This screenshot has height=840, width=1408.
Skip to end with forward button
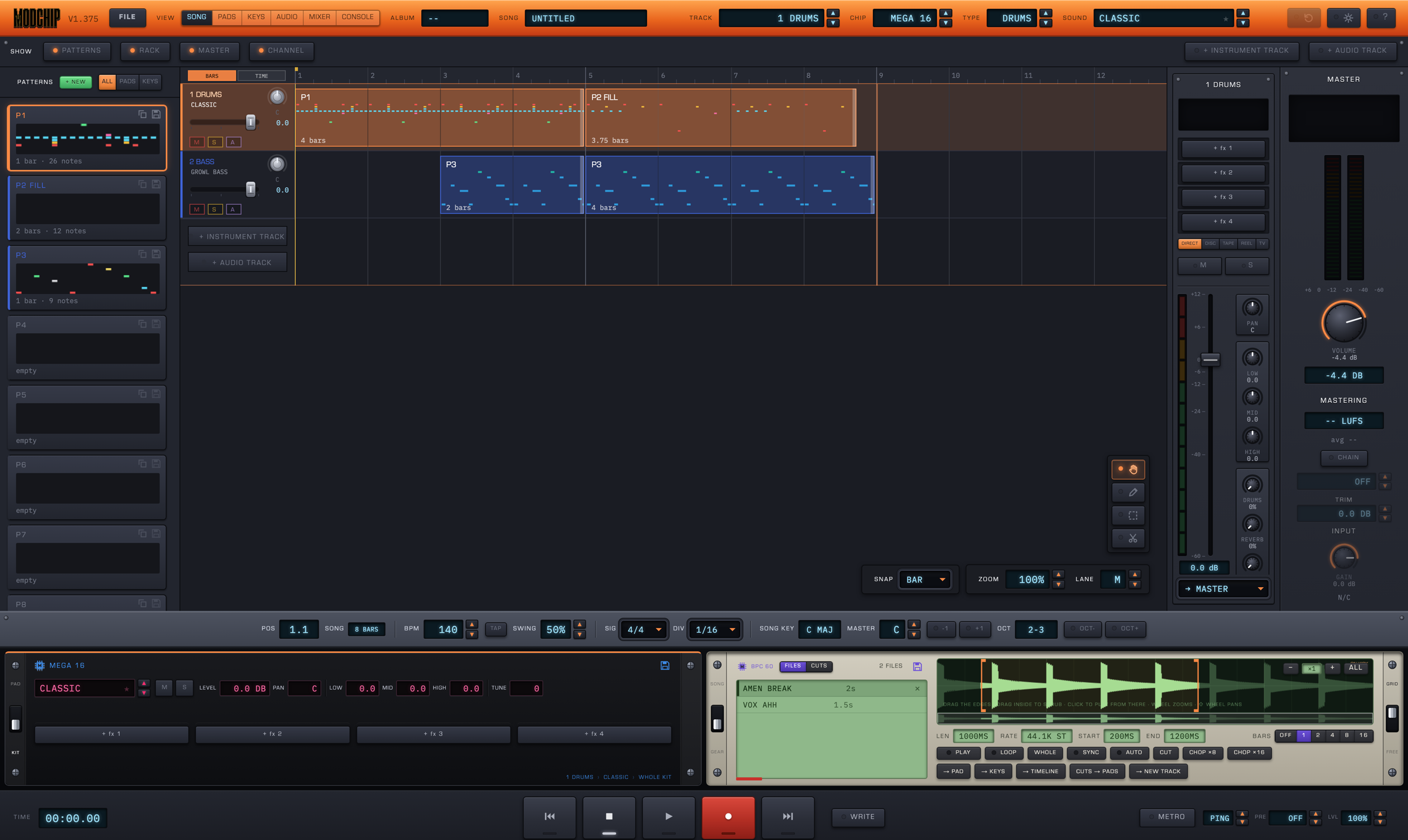click(788, 817)
